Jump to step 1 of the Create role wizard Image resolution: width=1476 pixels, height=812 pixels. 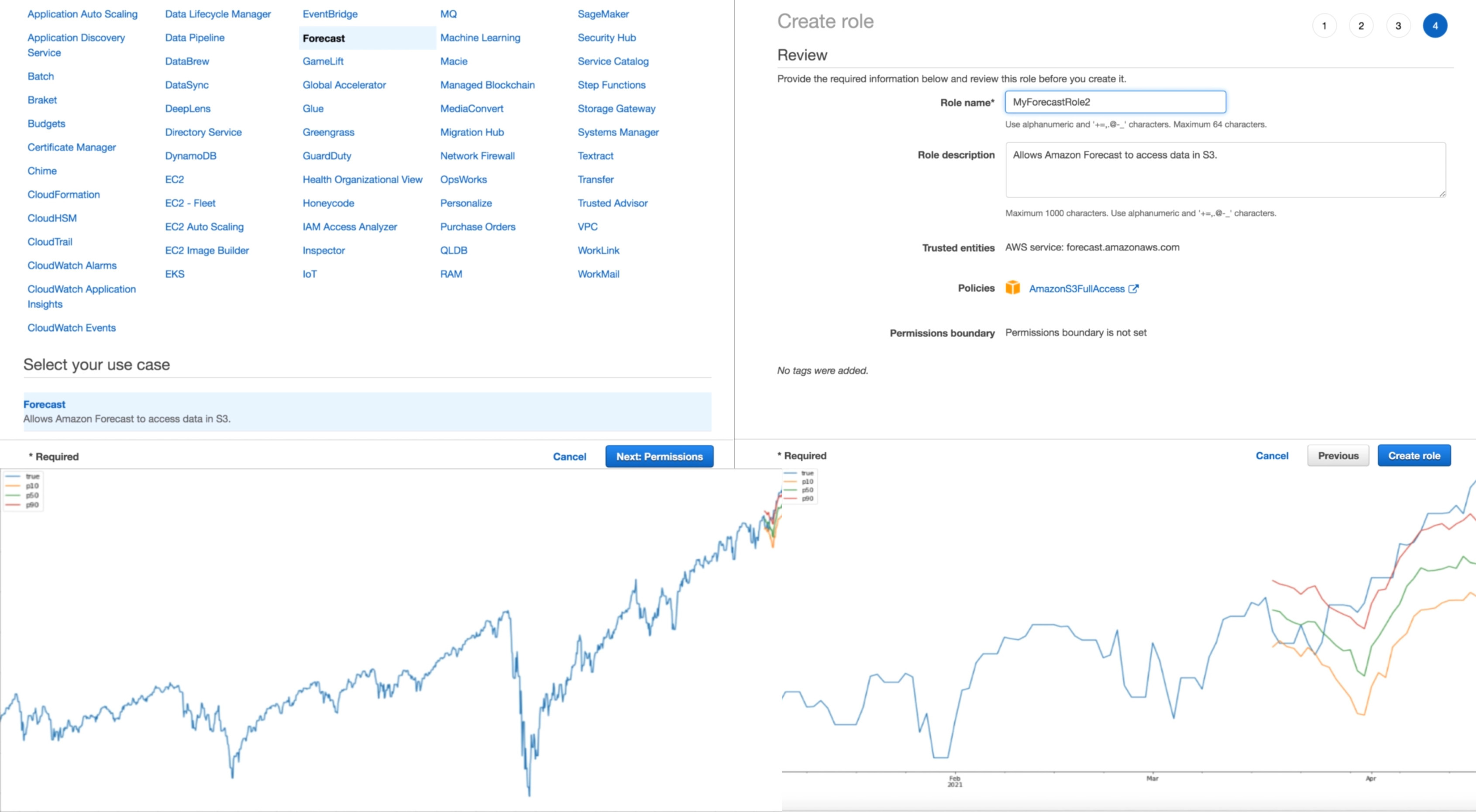(x=1324, y=25)
